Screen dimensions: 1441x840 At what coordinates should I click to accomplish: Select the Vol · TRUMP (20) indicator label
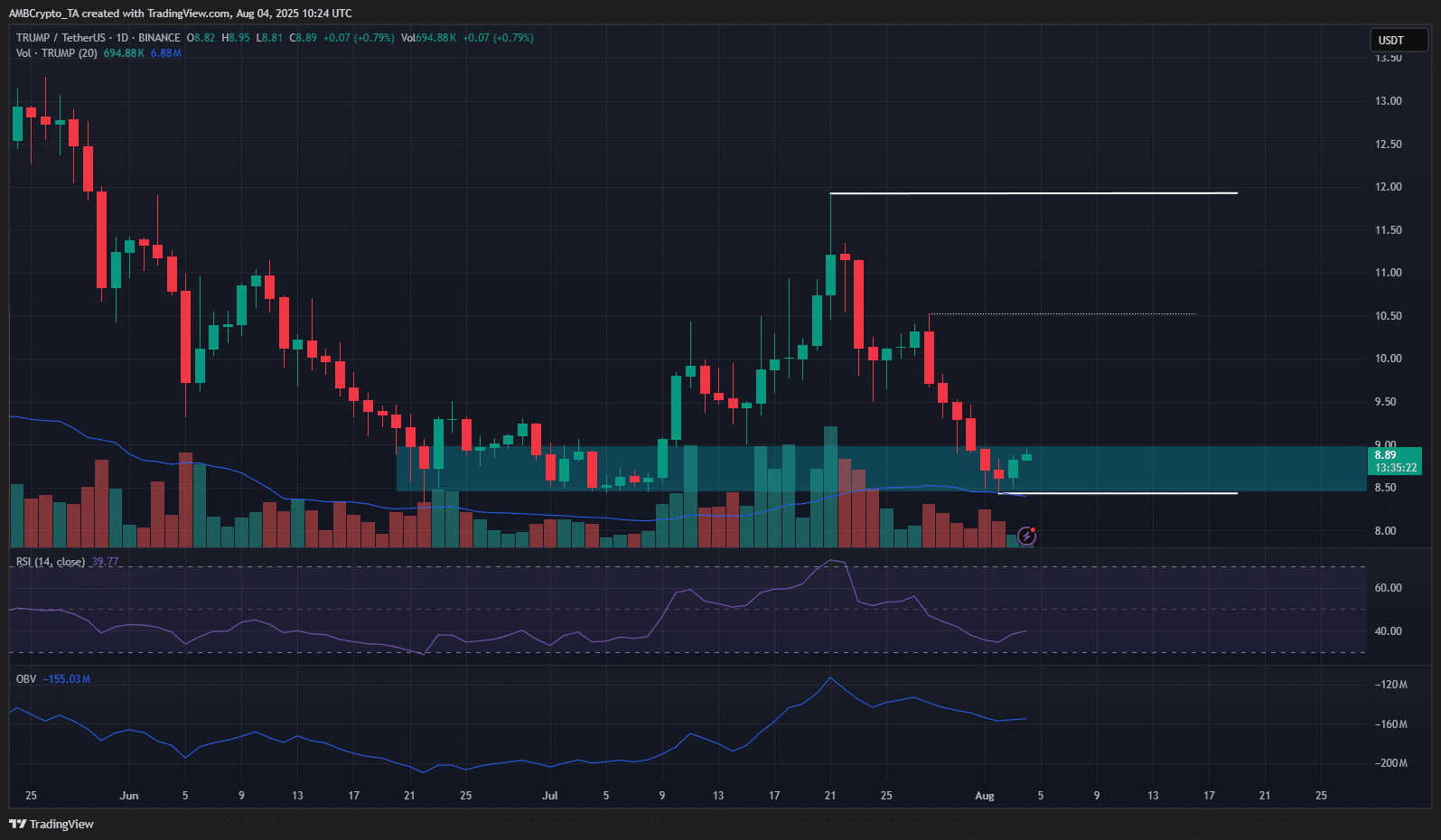(x=56, y=53)
